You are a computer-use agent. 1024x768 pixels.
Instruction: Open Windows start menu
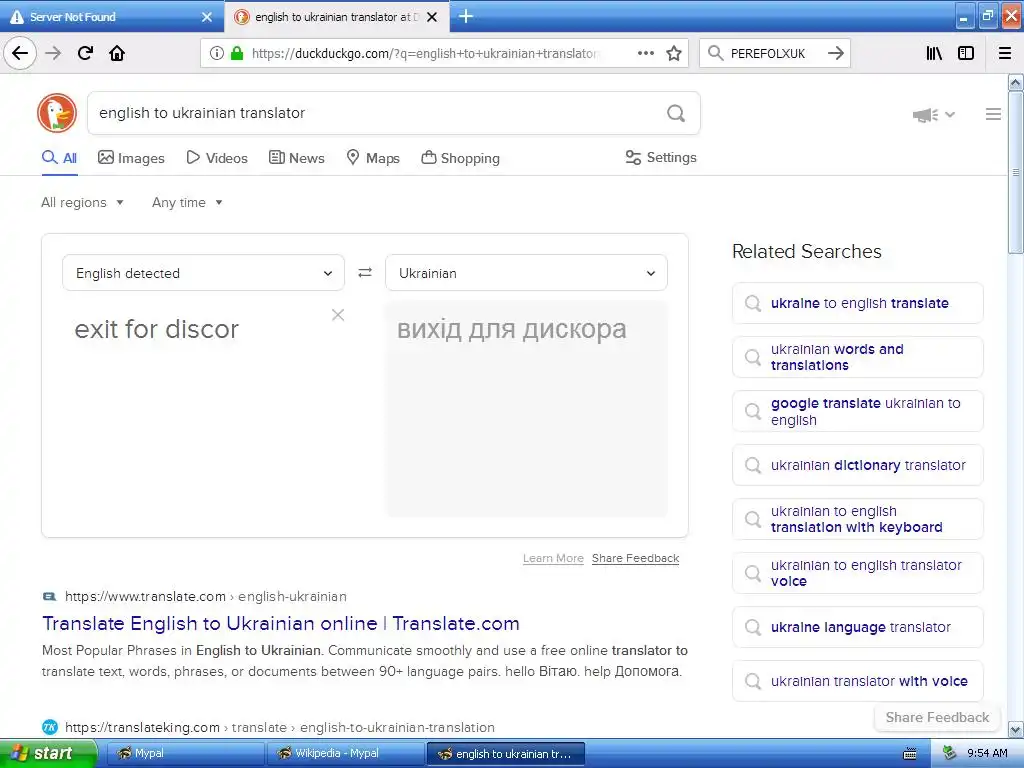(x=48, y=754)
